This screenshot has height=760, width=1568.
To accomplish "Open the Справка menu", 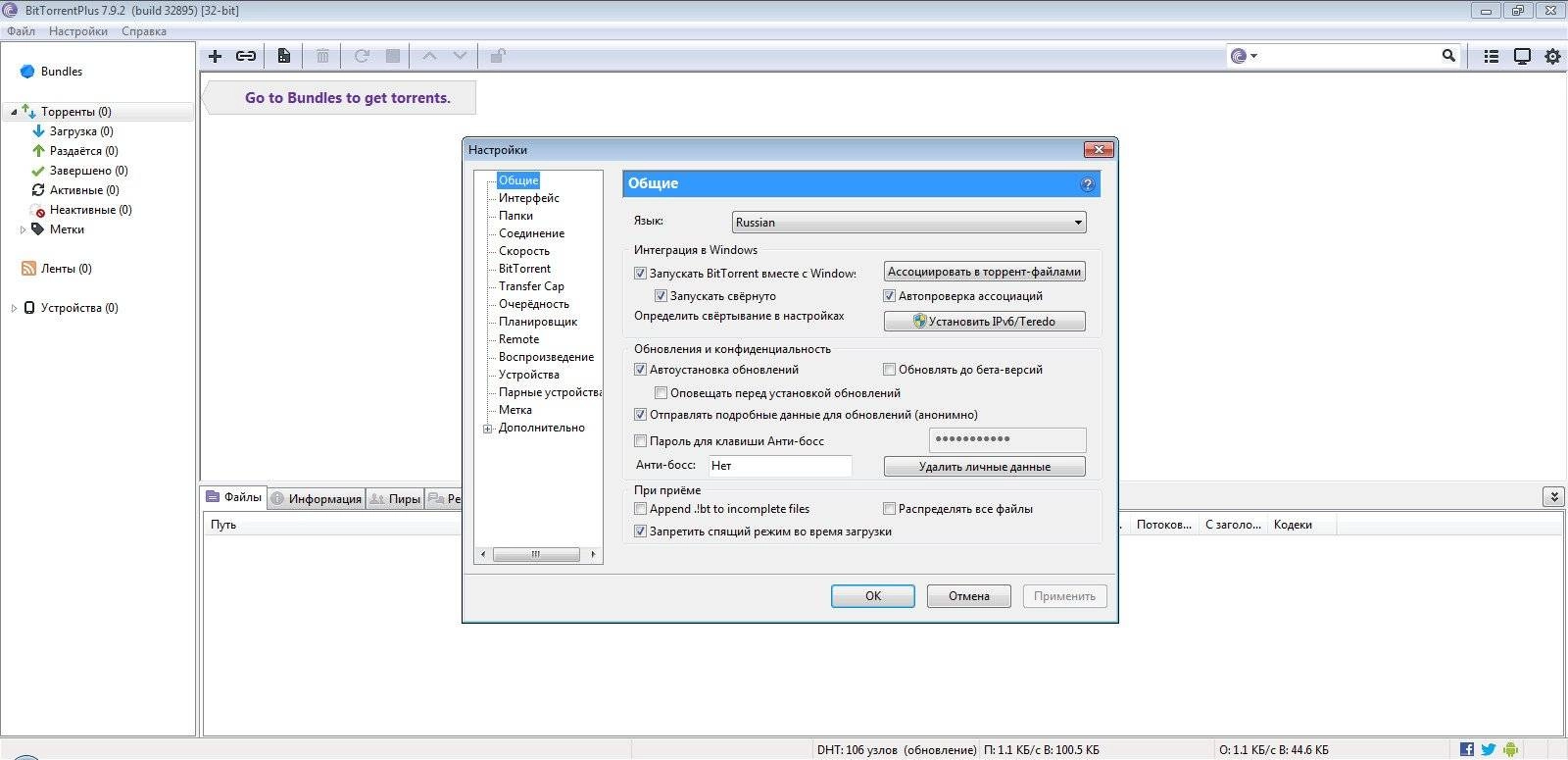I will 144,31.
